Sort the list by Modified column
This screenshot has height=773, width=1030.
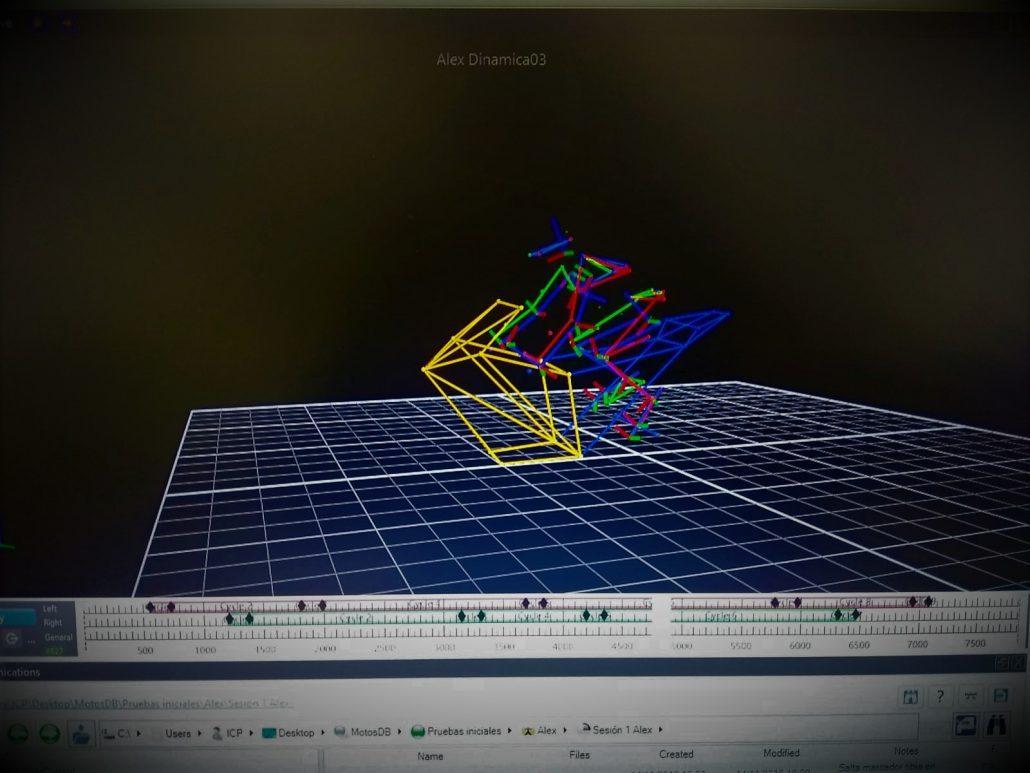tap(781, 753)
